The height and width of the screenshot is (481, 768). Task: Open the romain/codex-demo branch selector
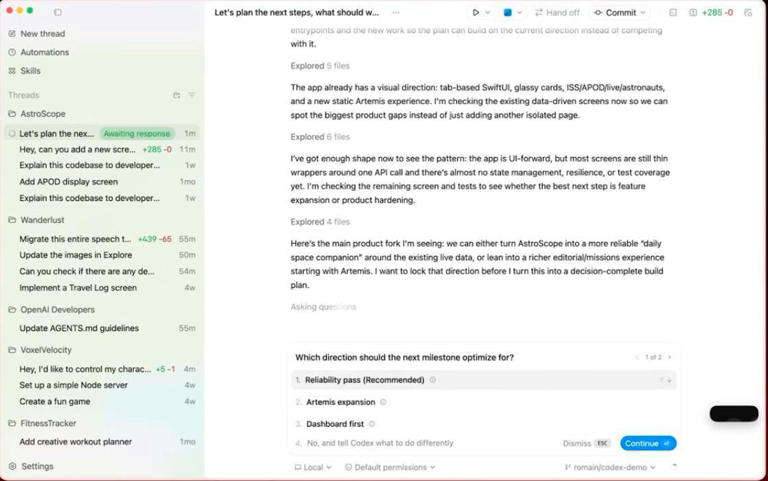coord(610,467)
